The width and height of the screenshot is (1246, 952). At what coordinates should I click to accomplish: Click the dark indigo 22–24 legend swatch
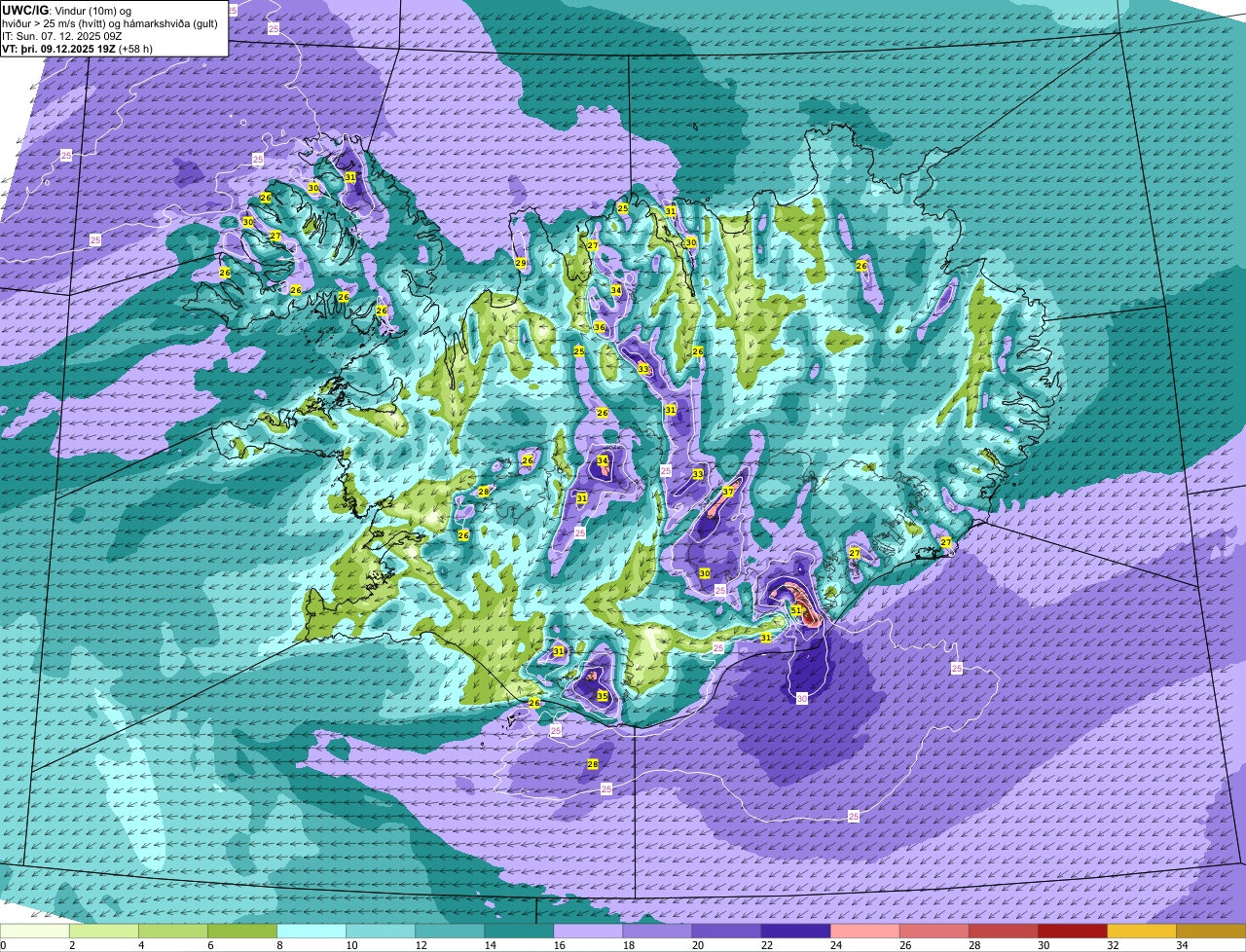[x=795, y=932]
